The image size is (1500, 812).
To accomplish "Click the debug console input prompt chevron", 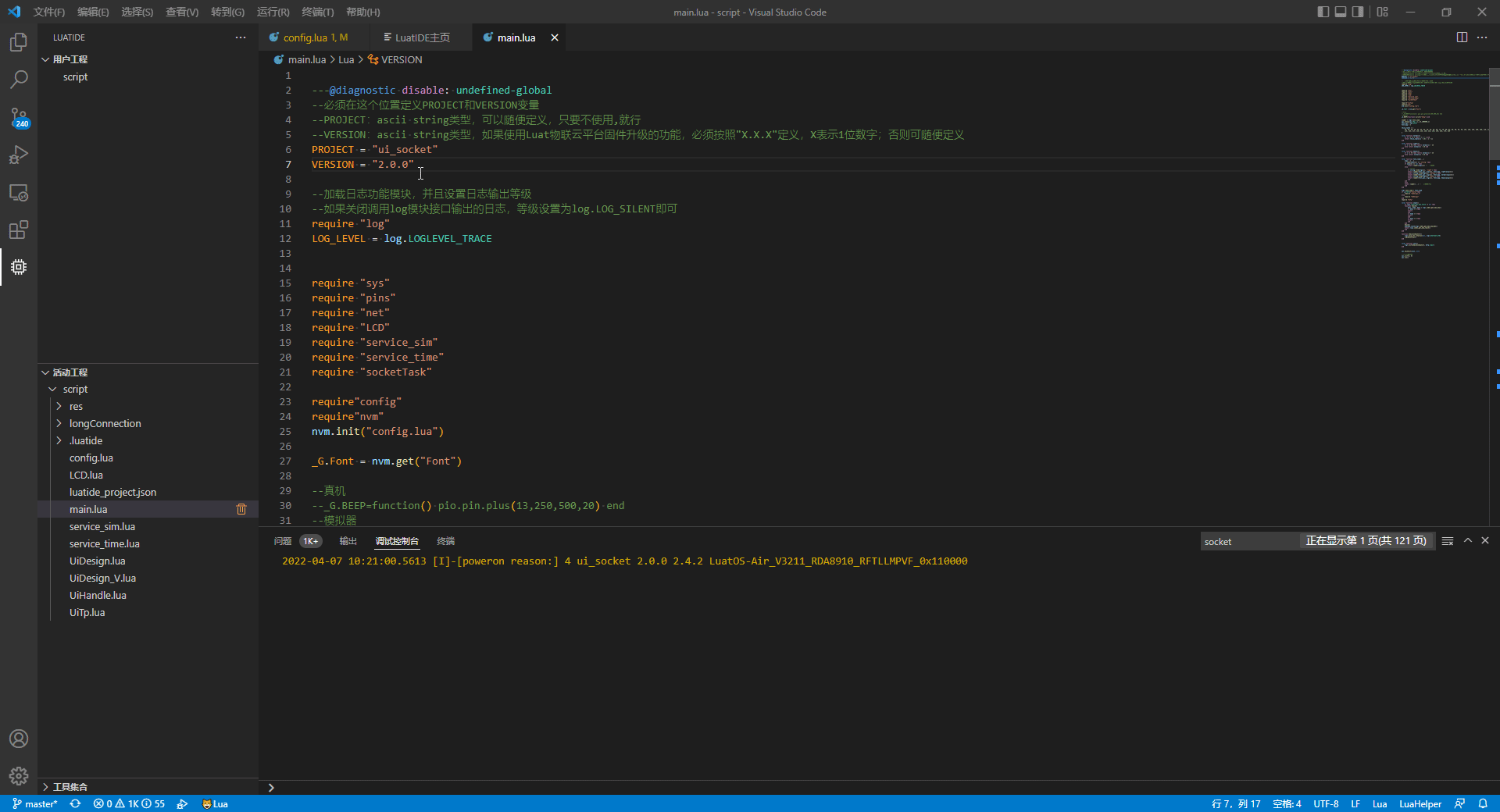I will coord(271,787).
